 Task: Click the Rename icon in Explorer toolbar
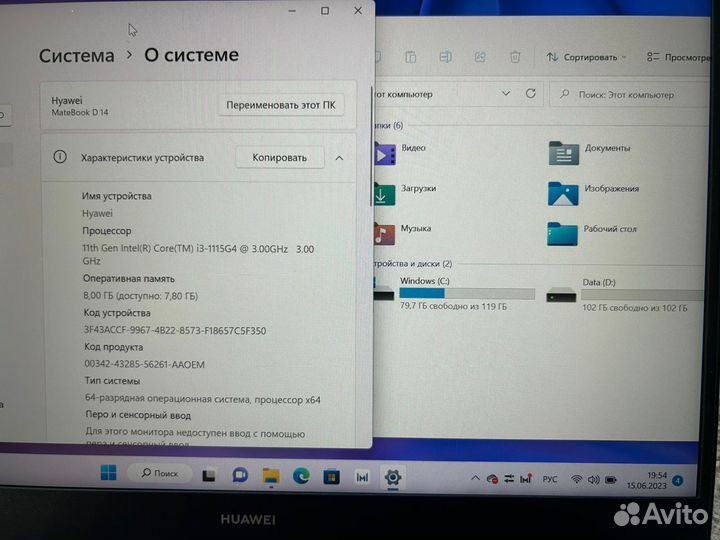point(445,57)
